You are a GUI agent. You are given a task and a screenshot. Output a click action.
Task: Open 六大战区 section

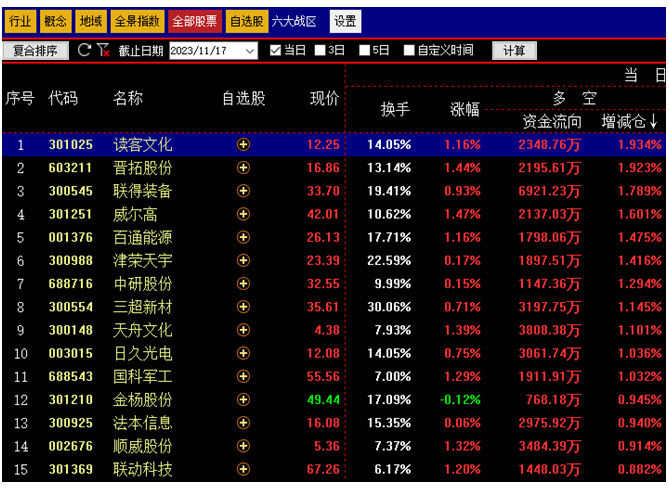coord(294,21)
